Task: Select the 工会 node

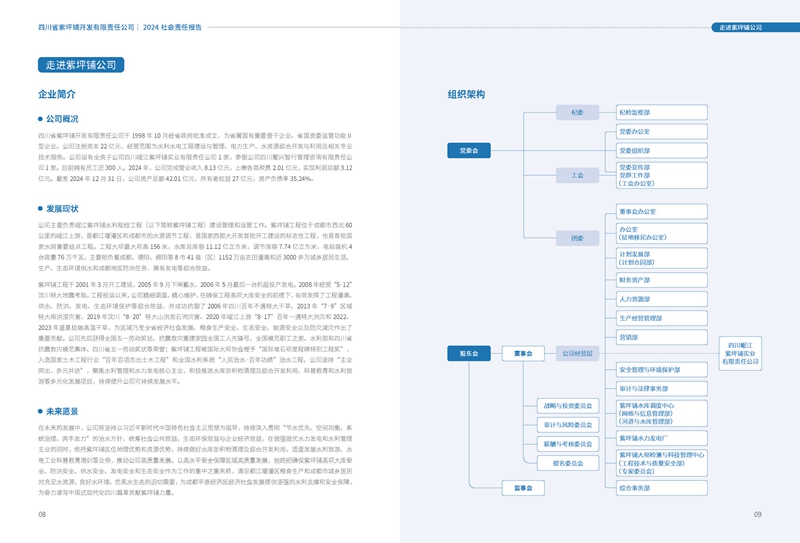Action: (577, 175)
